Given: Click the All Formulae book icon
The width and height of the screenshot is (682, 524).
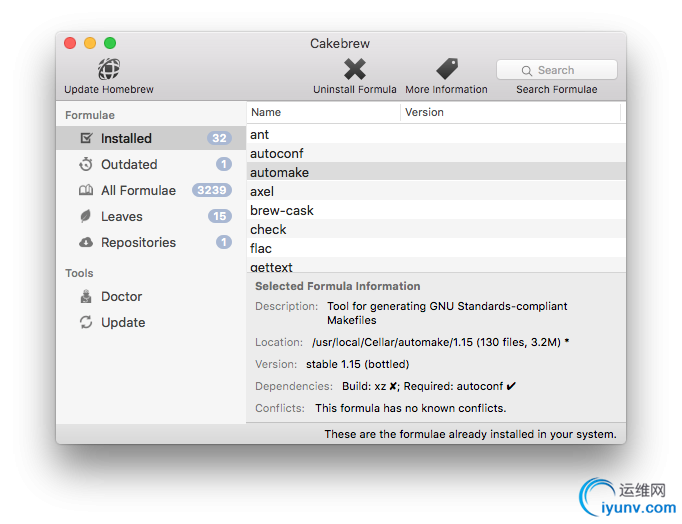Looking at the screenshot, I should point(86,190).
